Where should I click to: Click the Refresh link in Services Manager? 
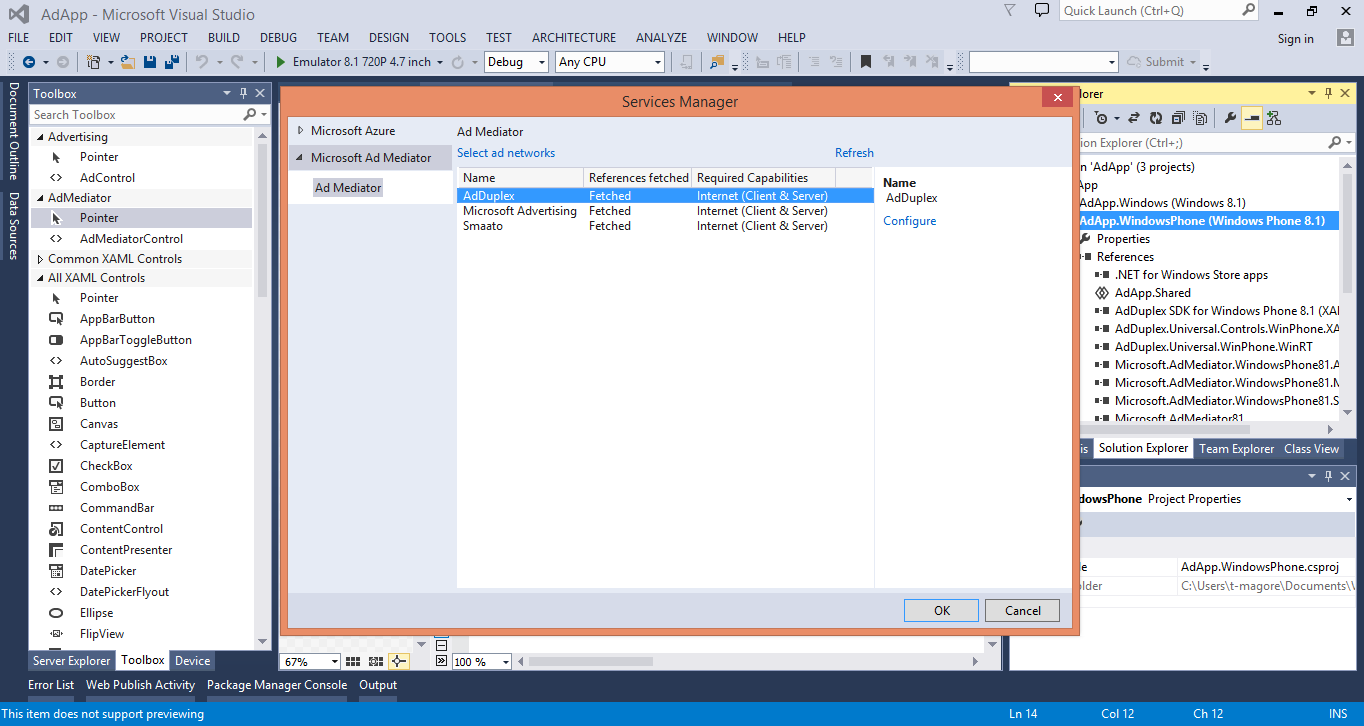(854, 153)
